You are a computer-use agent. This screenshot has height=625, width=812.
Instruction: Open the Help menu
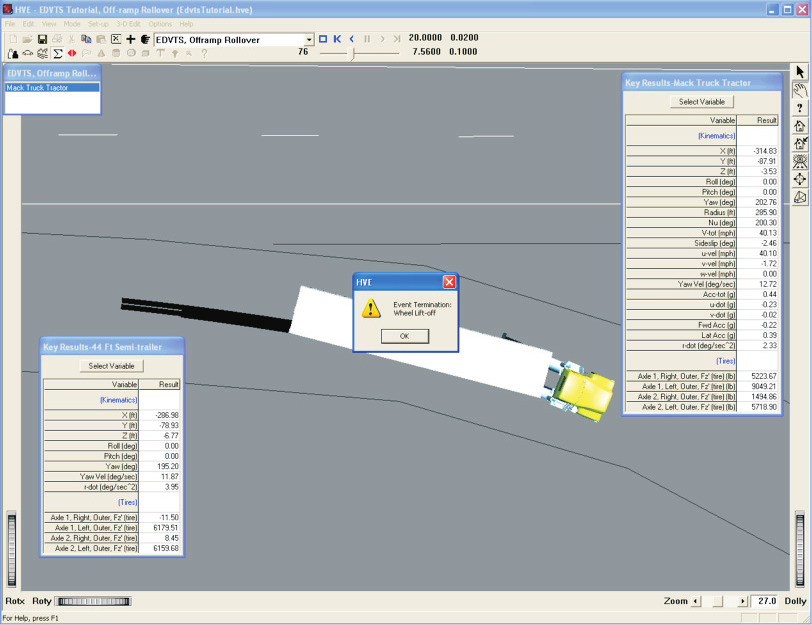click(x=186, y=24)
